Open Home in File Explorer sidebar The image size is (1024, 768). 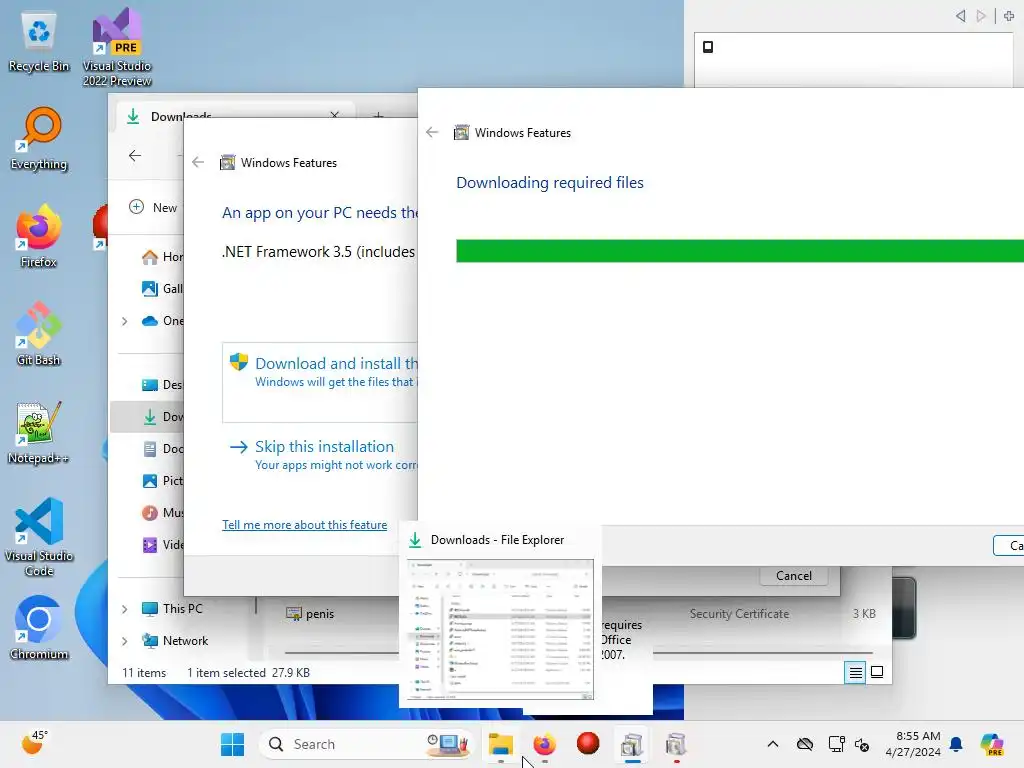coord(162,257)
